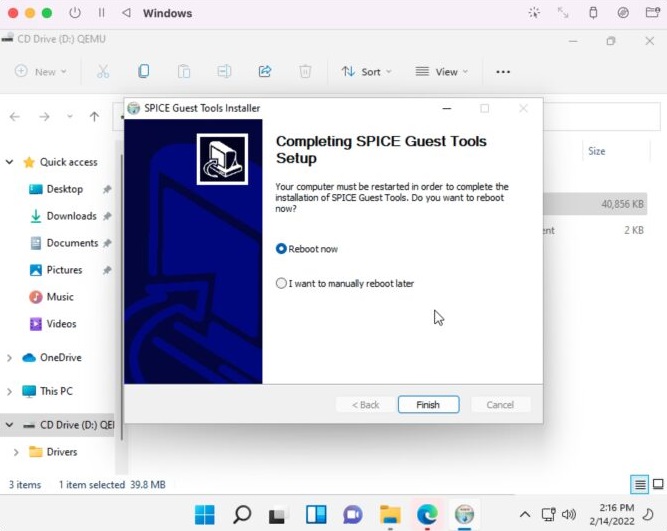Open Task View on taskbar
The width and height of the screenshot is (667, 531).
278,514
